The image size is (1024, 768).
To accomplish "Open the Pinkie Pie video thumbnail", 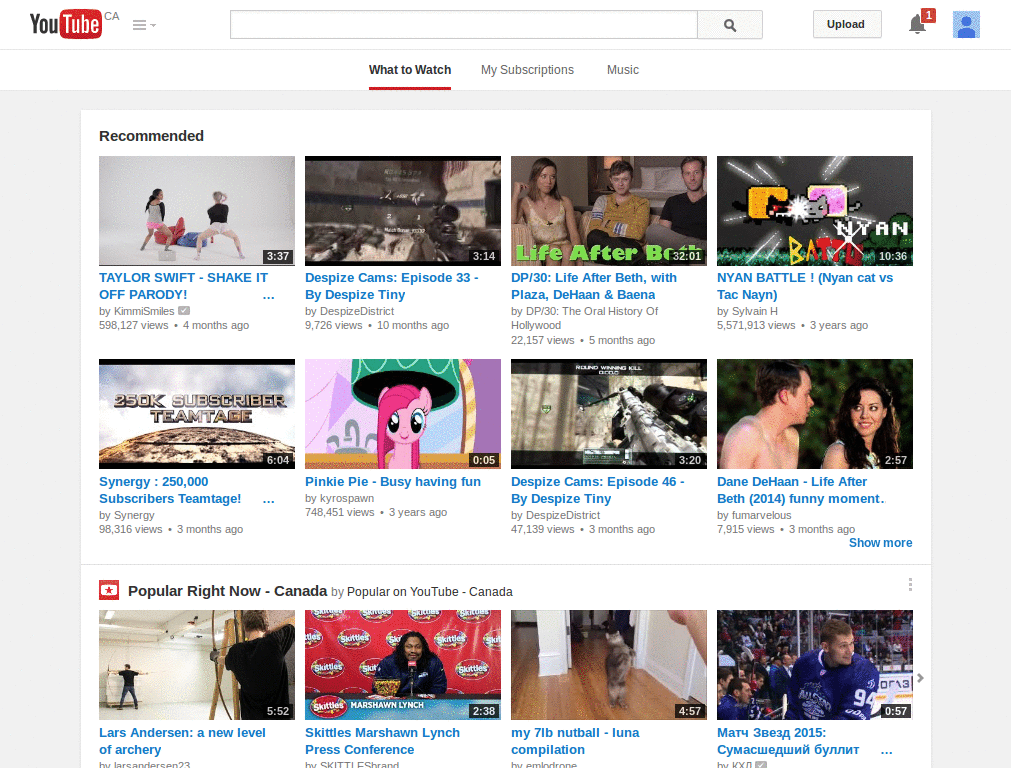I will point(403,413).
